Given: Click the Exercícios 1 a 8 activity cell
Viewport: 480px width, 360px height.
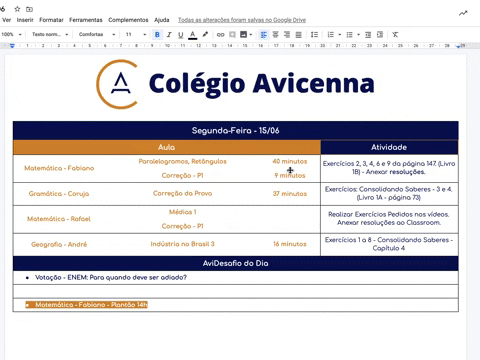Looking at the screenshot, I should [x=389, y=244].
